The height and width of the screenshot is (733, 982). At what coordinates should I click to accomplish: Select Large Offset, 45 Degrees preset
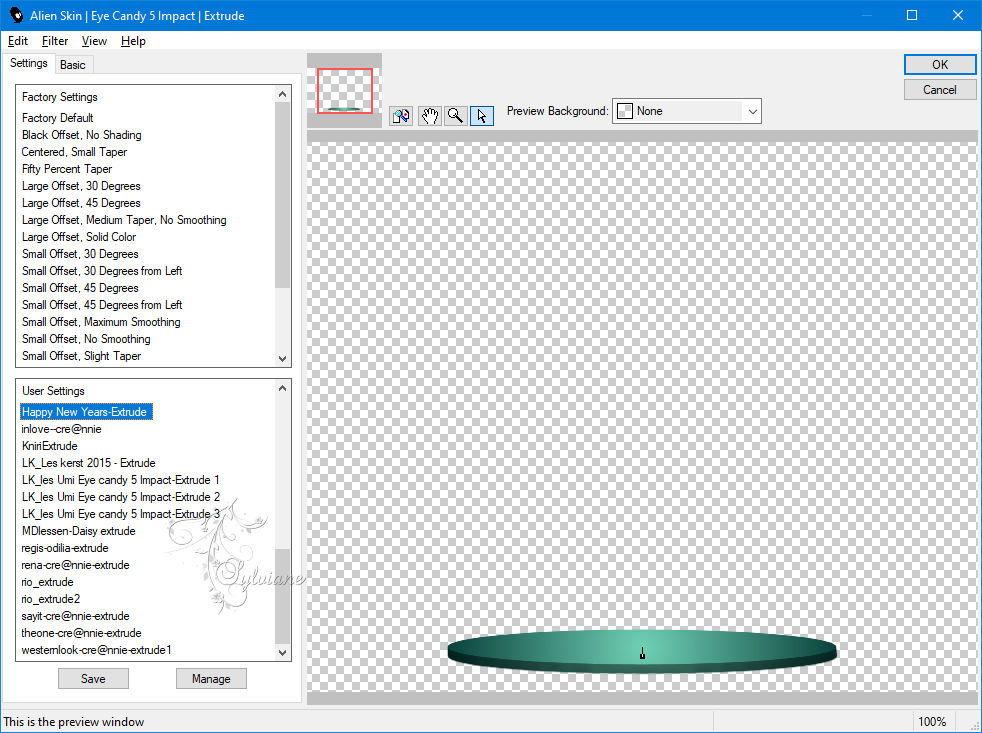coord(81,203)
